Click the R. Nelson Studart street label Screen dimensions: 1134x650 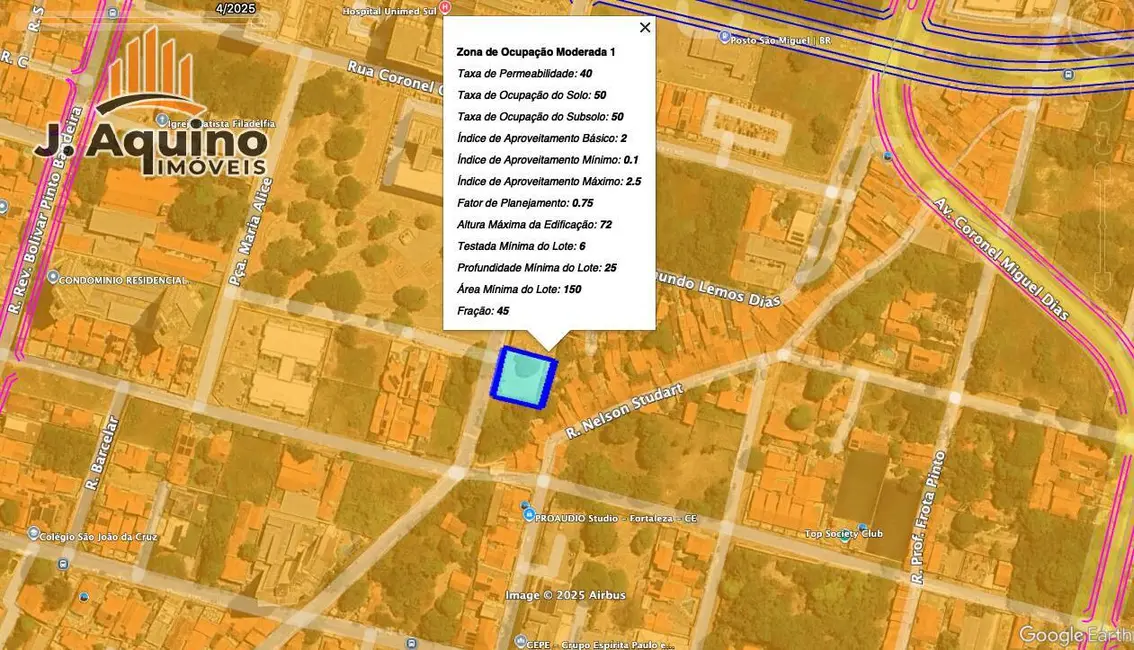(x=624, y=410)
